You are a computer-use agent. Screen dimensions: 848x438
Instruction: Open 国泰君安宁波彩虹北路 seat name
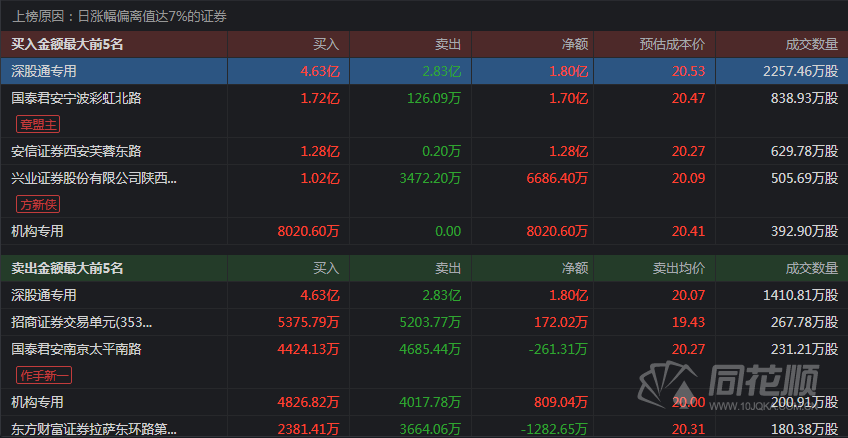[76, 98]
